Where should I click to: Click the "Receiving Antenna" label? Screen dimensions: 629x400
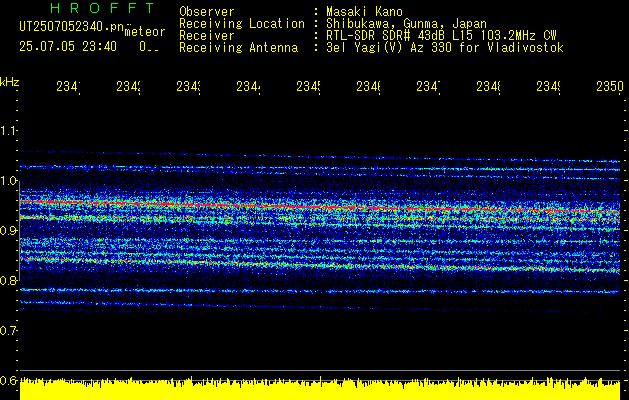(239, 48)
